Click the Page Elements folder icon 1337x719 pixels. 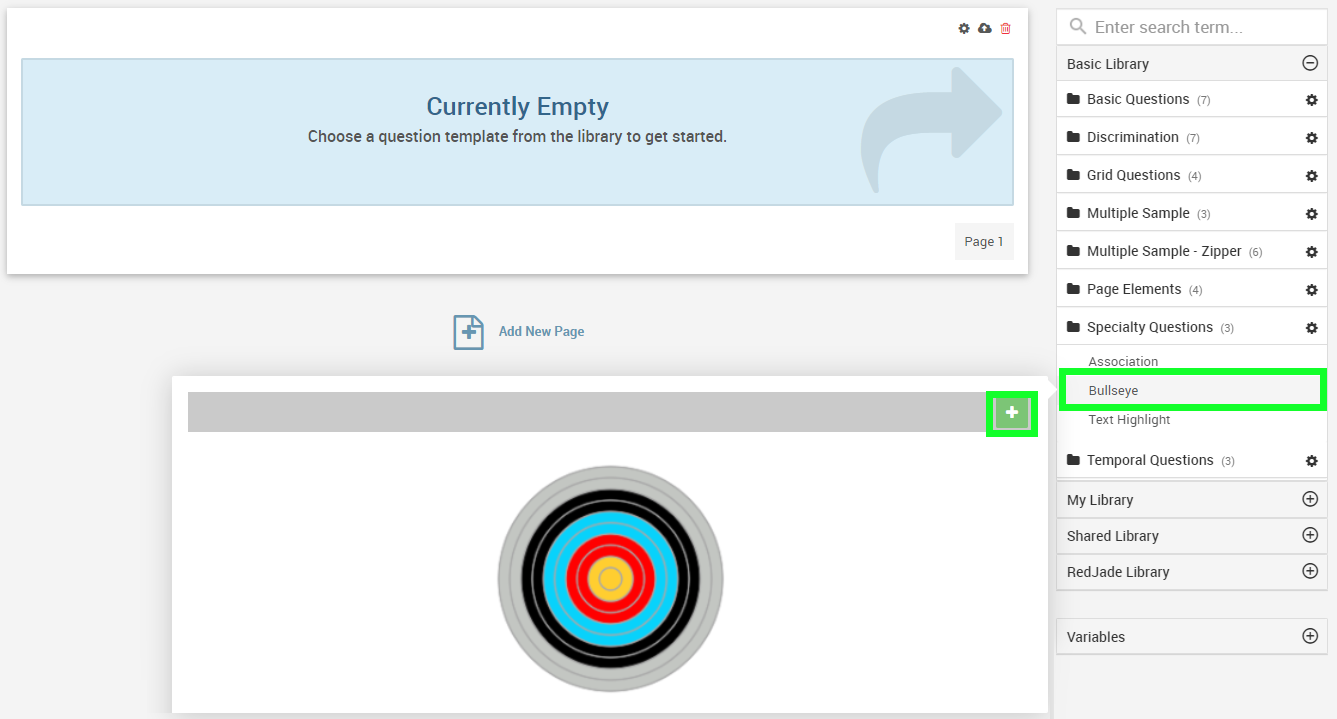click(x=1073, y=289)
